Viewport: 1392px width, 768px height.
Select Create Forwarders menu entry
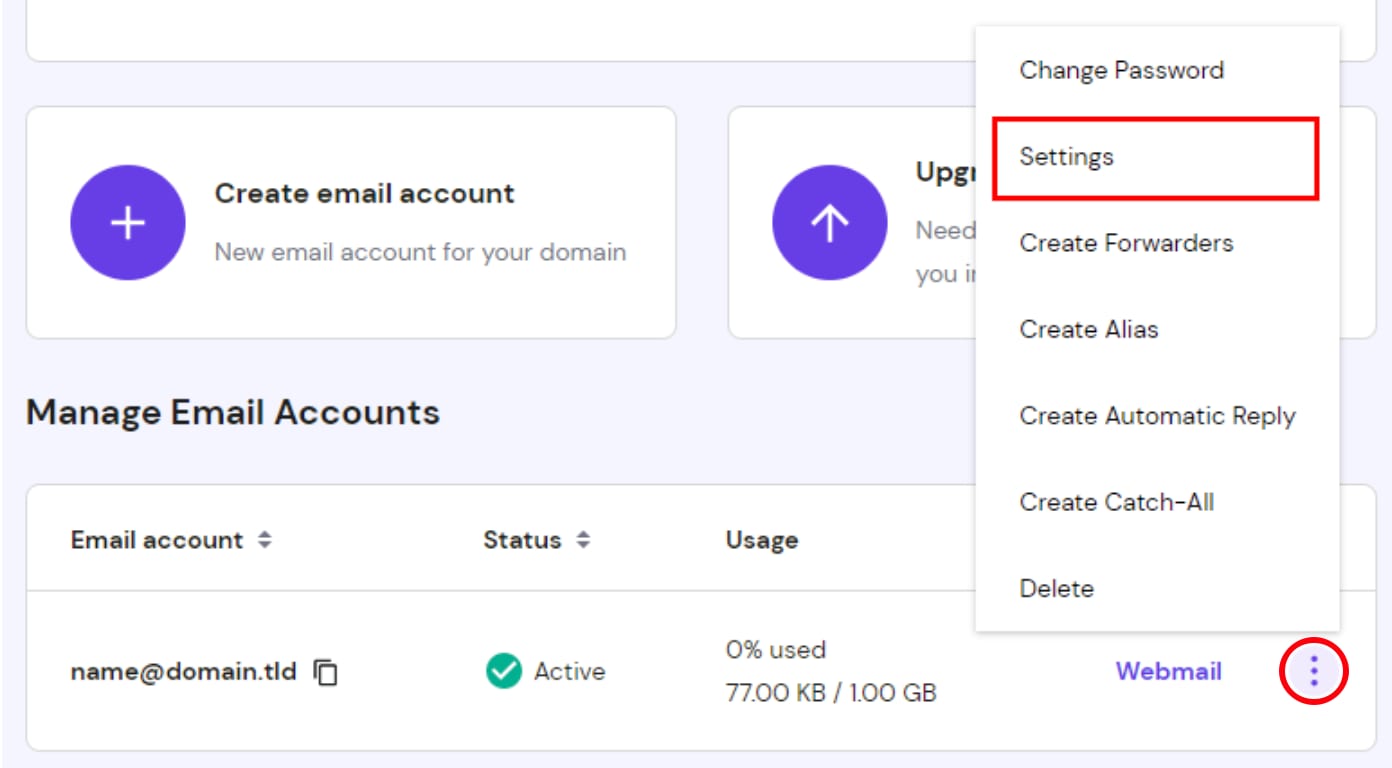click(x=1126, y=243)
